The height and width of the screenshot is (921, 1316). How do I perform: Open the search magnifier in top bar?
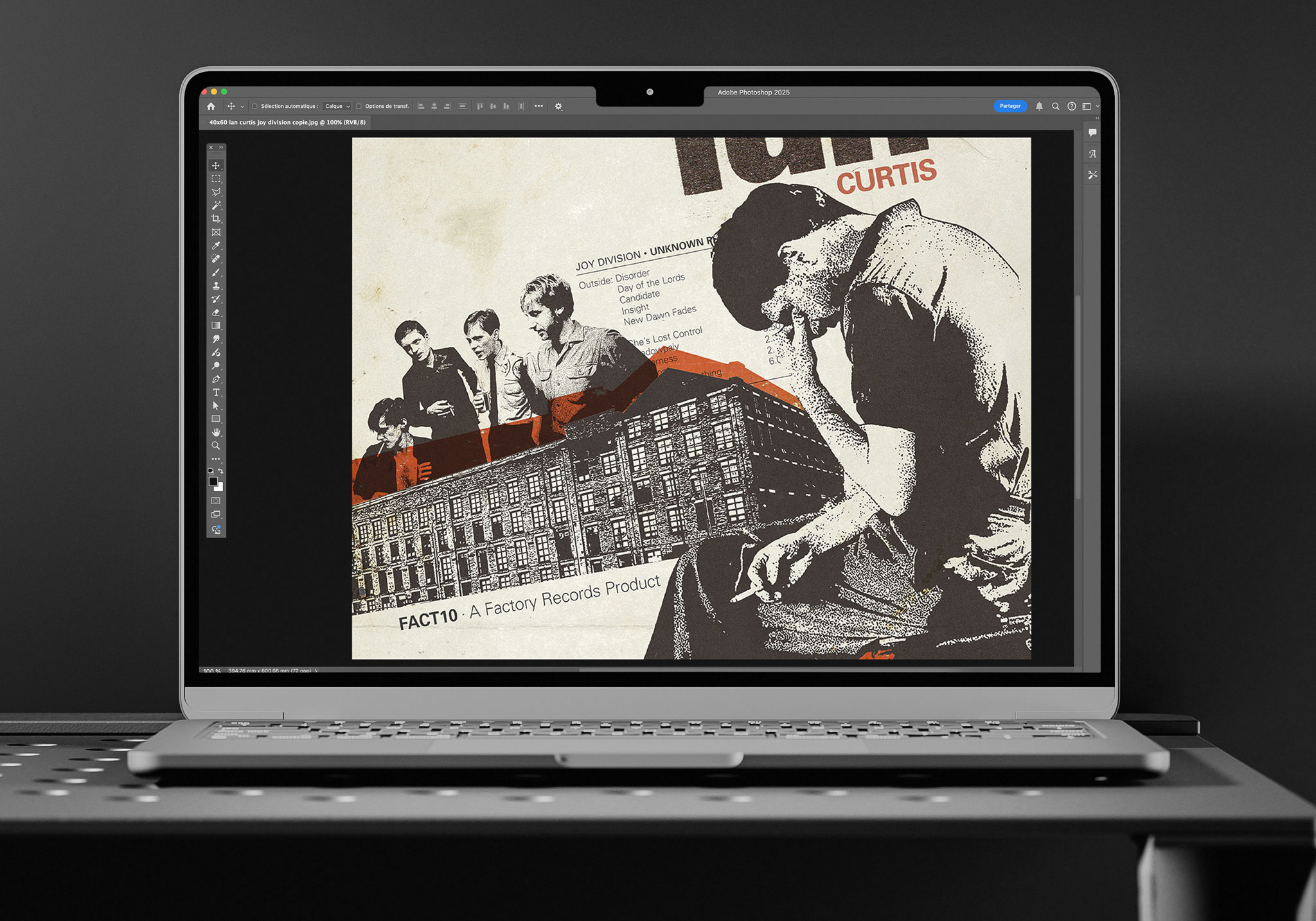coord(1055,107)
